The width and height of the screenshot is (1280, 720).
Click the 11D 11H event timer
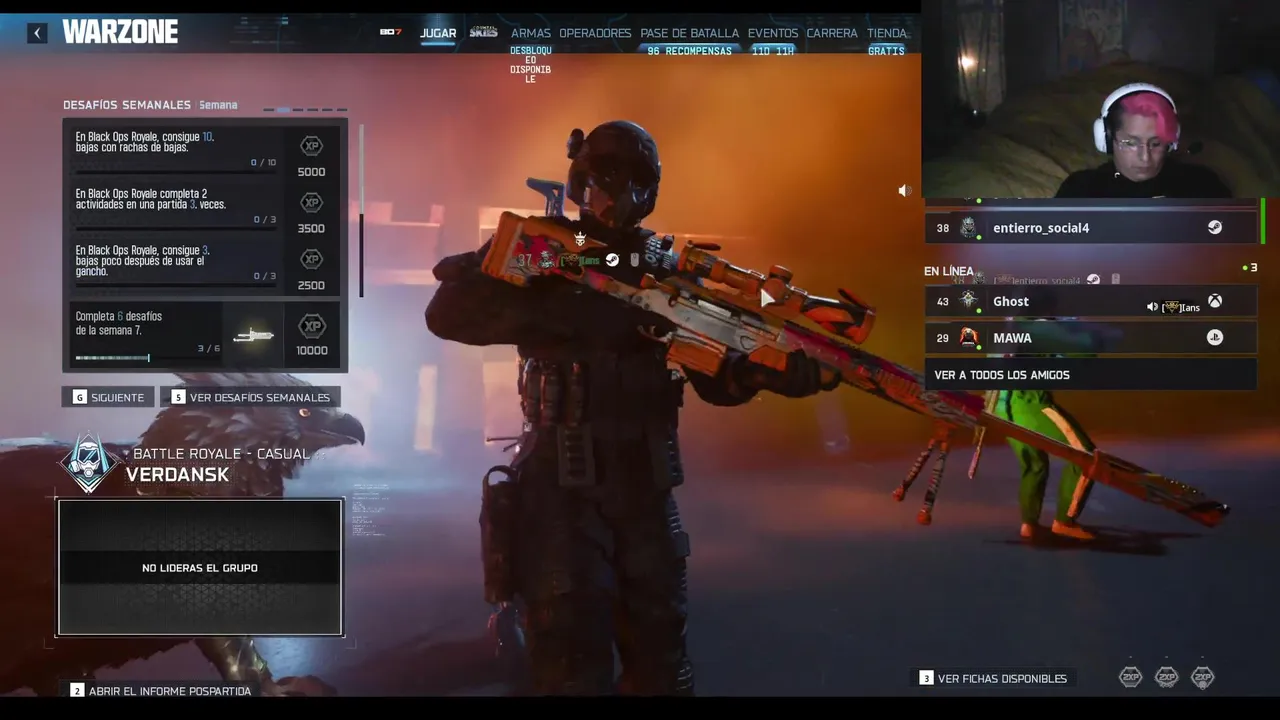[x=773, y=51]
